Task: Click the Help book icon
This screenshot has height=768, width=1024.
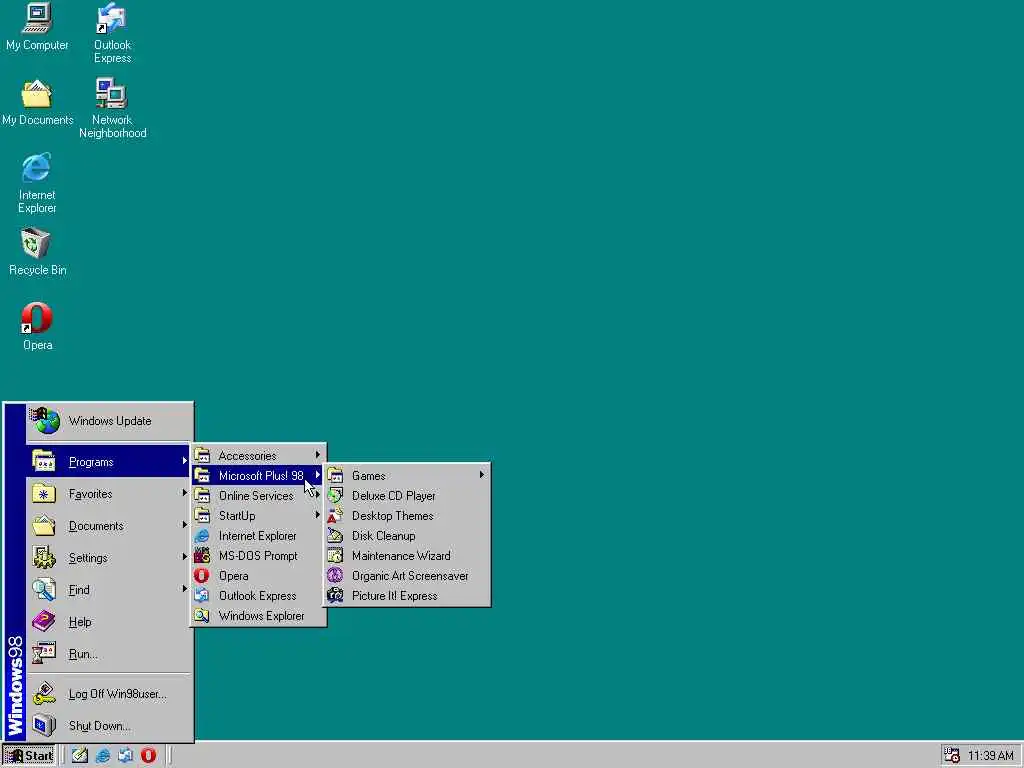Action: 44,621
